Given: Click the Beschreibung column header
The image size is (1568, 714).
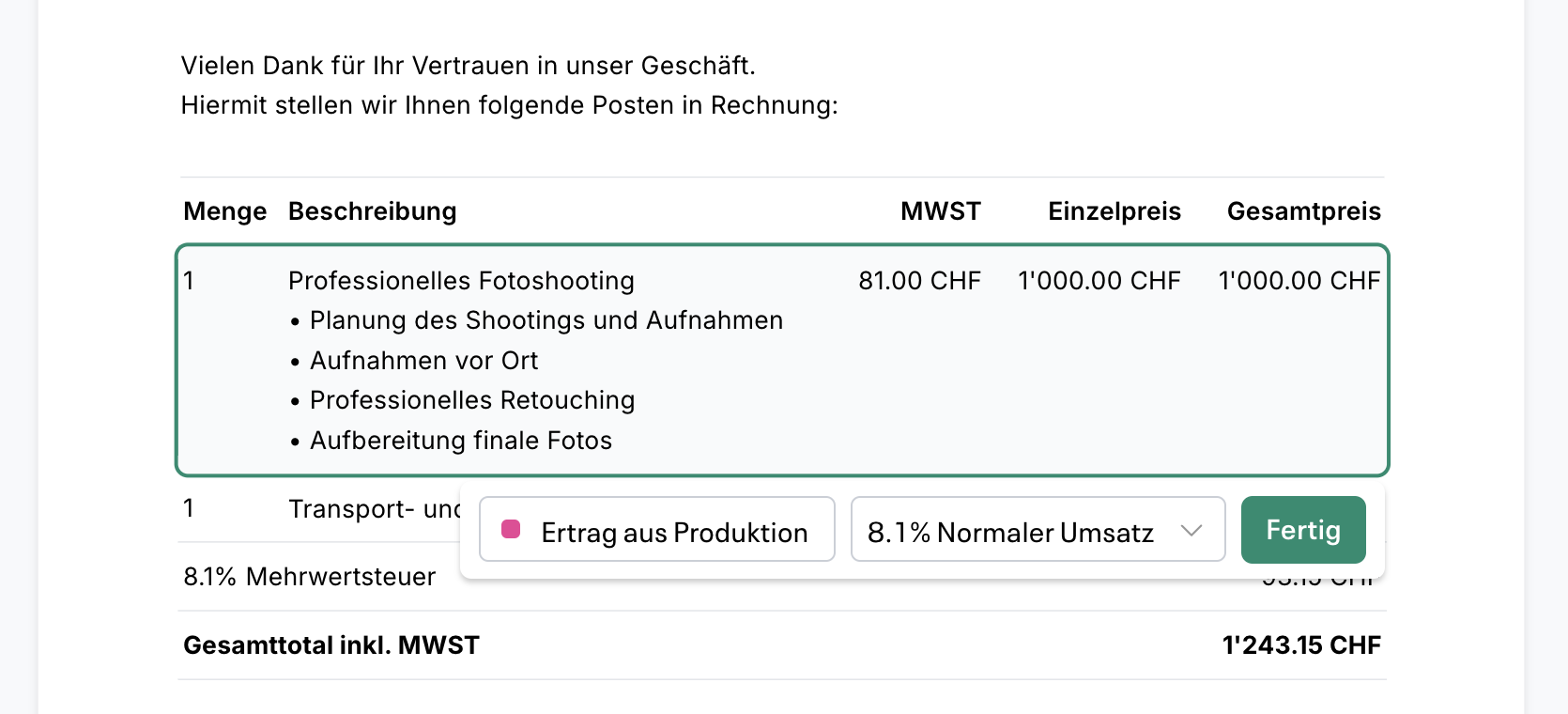Looking at the screenshot, I should [372, 211].
